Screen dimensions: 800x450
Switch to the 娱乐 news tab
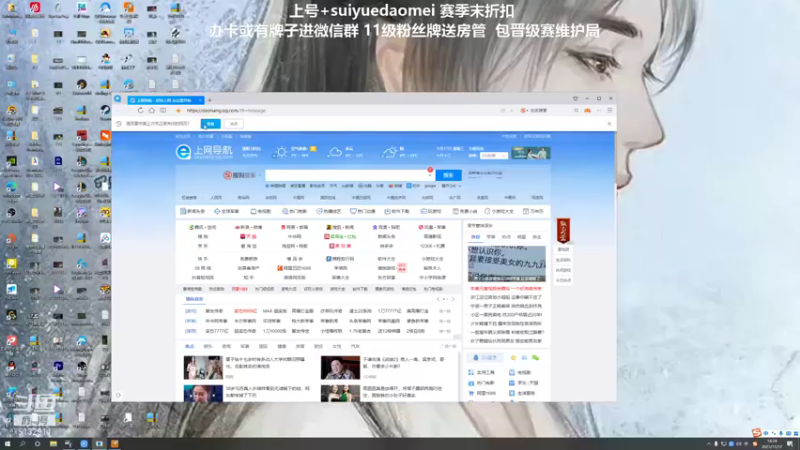point(208,346)
